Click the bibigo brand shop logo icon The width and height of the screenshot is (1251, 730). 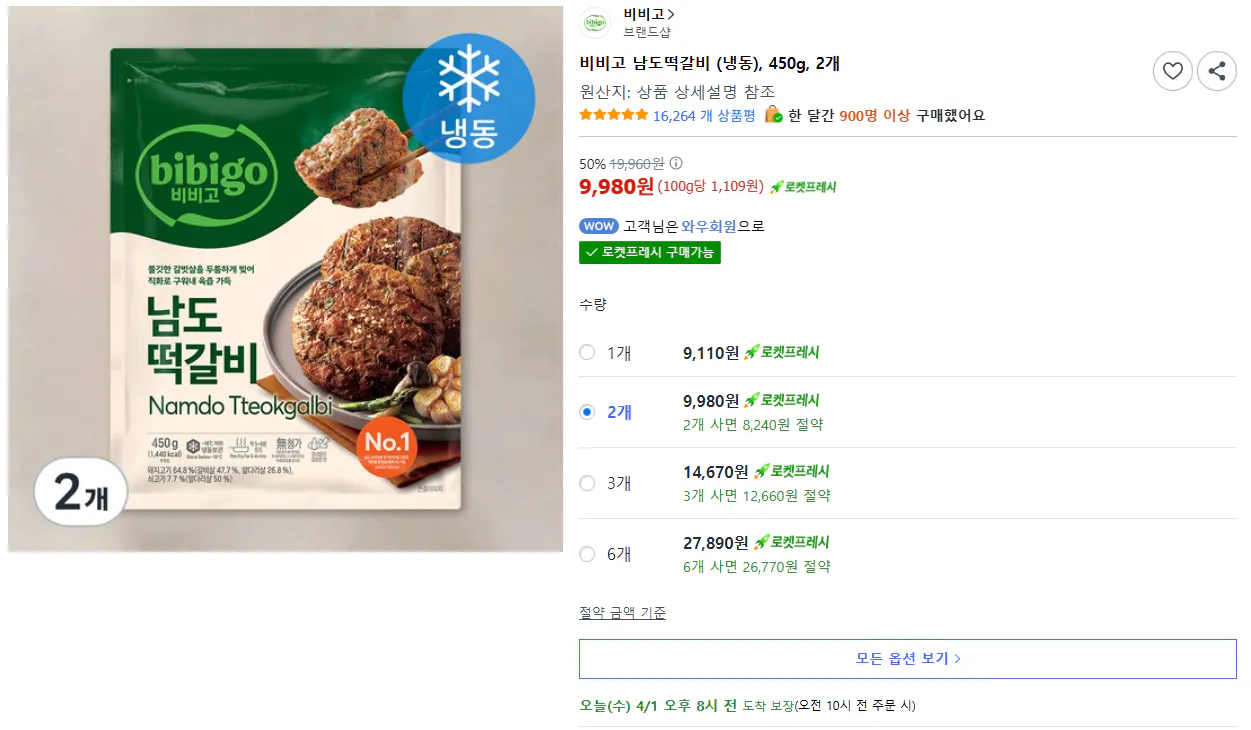593,22
